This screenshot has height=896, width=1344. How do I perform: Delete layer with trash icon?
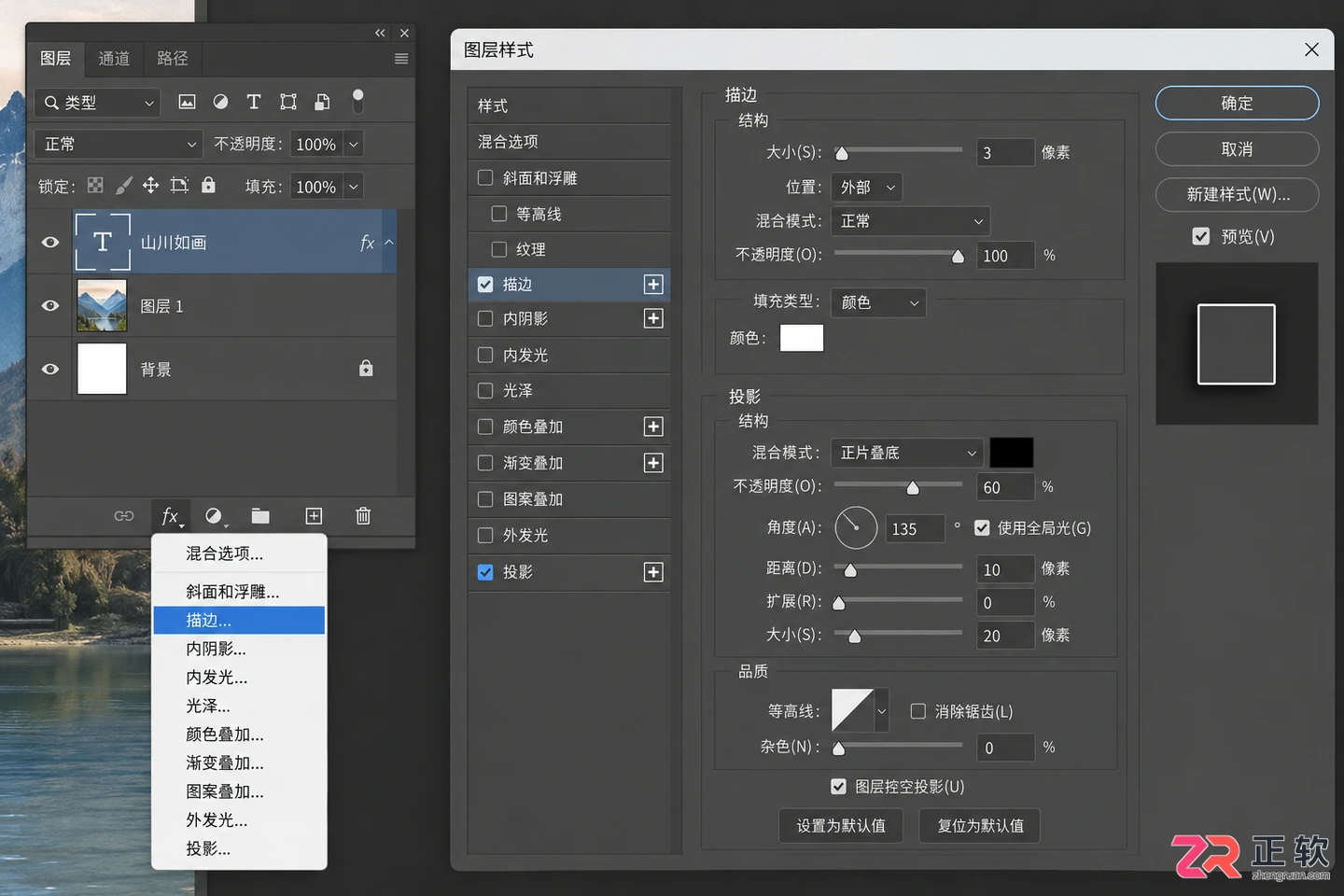click(x=363, y=516)
